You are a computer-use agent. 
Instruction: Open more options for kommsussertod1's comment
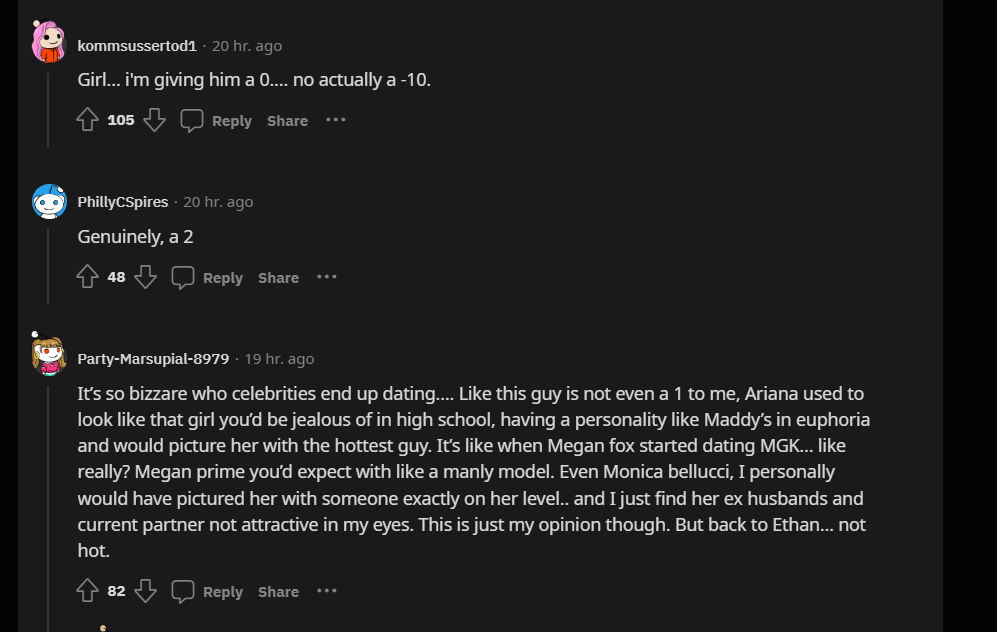click(x=336, y=120)
